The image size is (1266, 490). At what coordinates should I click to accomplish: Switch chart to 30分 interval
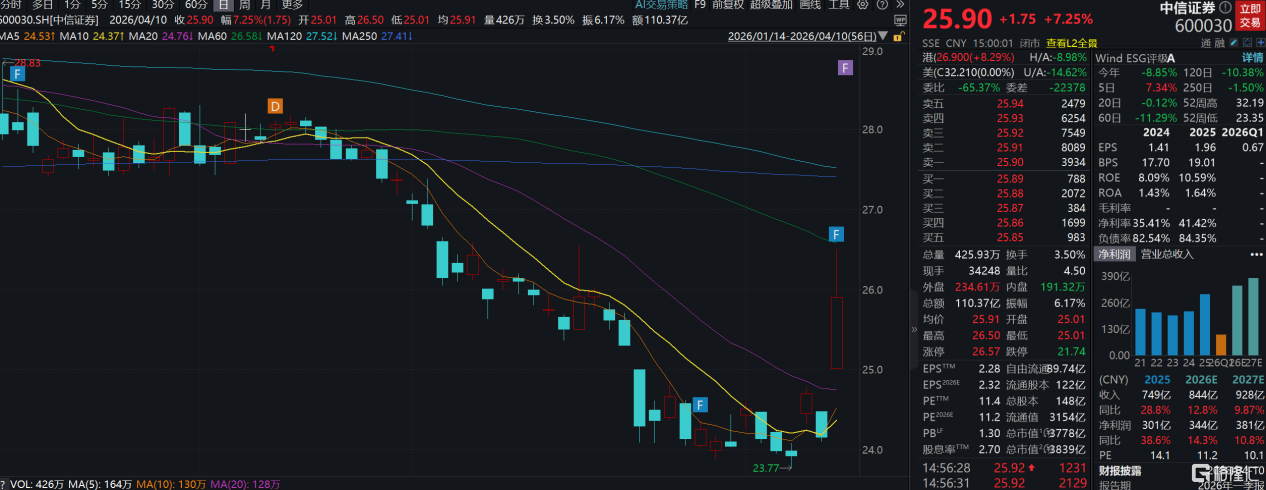(164, 5)
